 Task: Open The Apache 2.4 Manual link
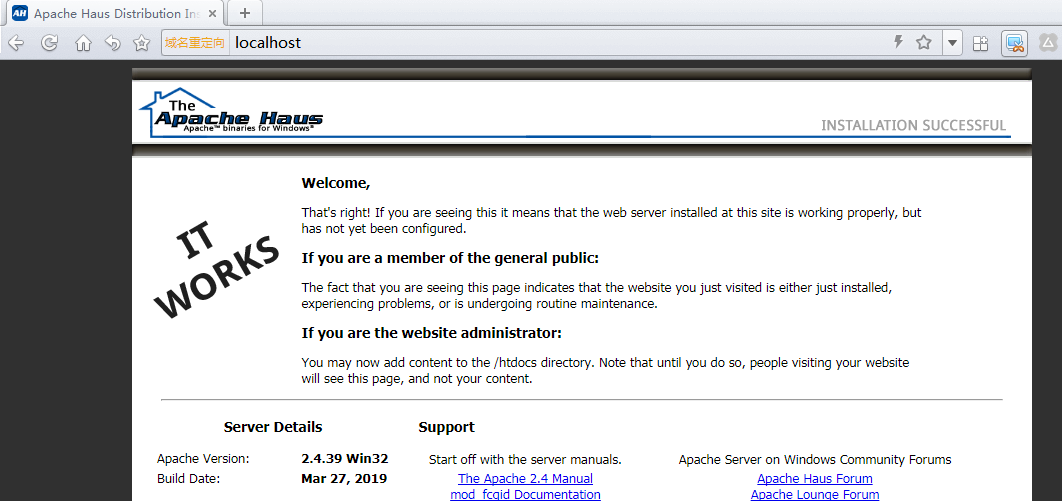click(x=526, y=478)
